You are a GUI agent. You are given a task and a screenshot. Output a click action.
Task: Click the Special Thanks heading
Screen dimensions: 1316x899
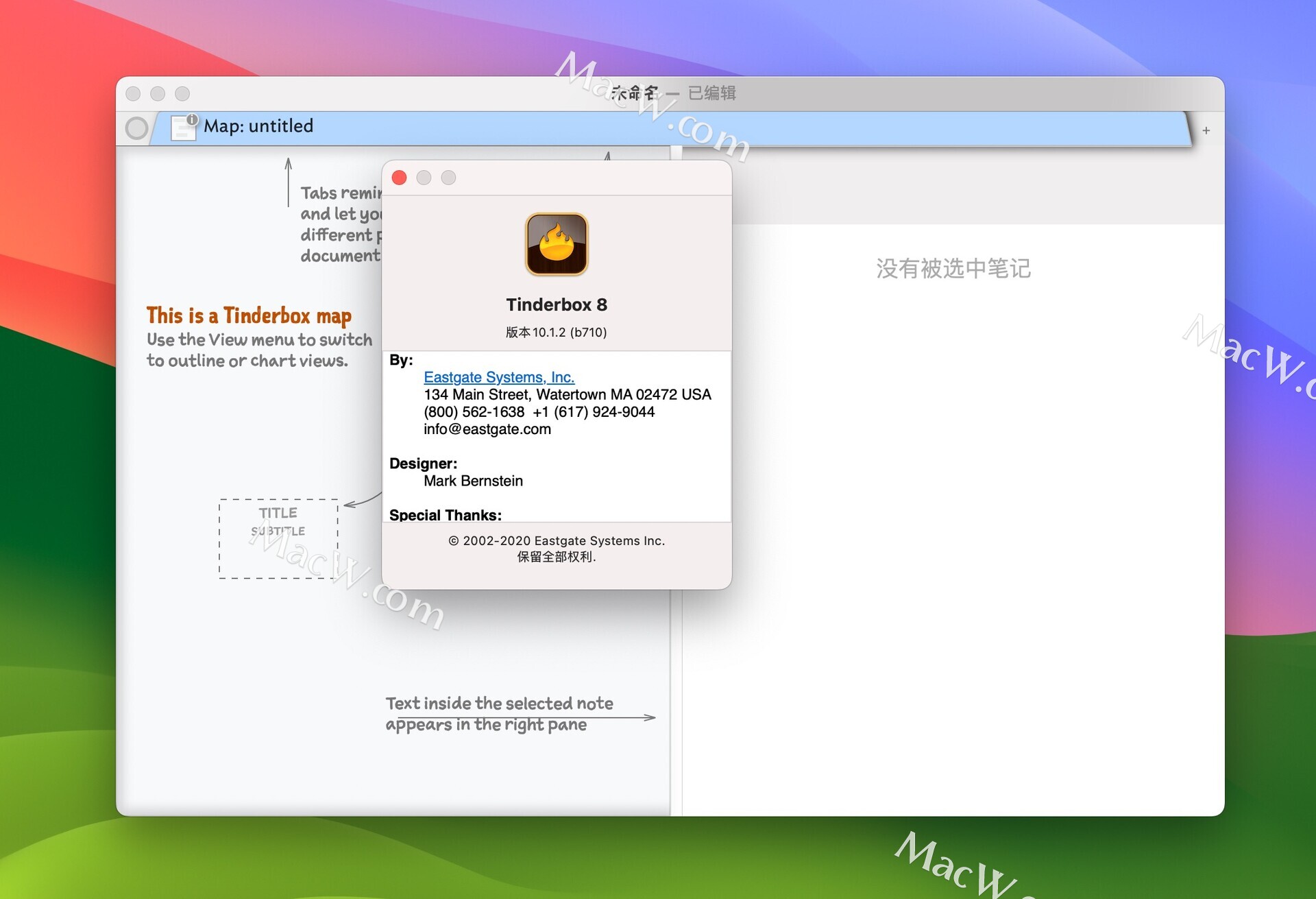[x=446, y=514]
